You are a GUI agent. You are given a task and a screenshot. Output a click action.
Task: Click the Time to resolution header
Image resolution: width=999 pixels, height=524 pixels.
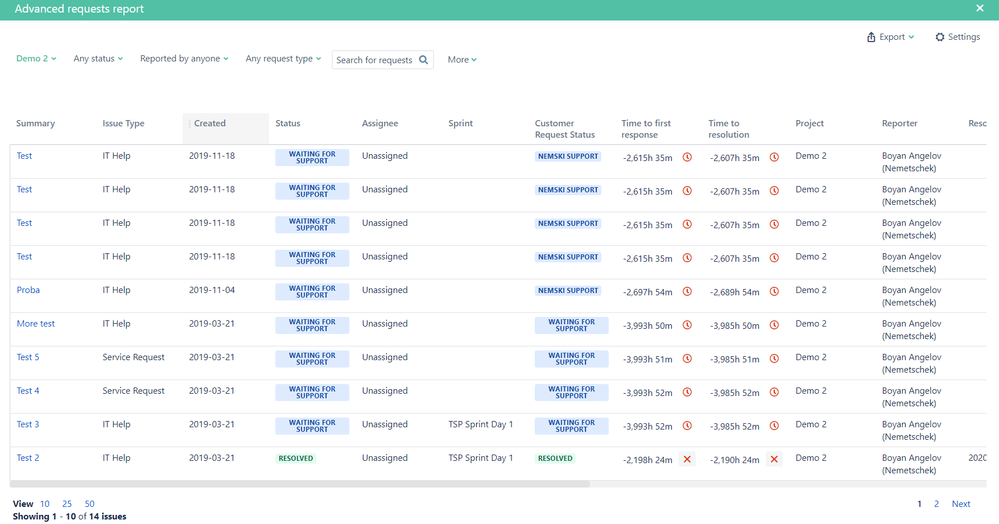click(729, 129)
